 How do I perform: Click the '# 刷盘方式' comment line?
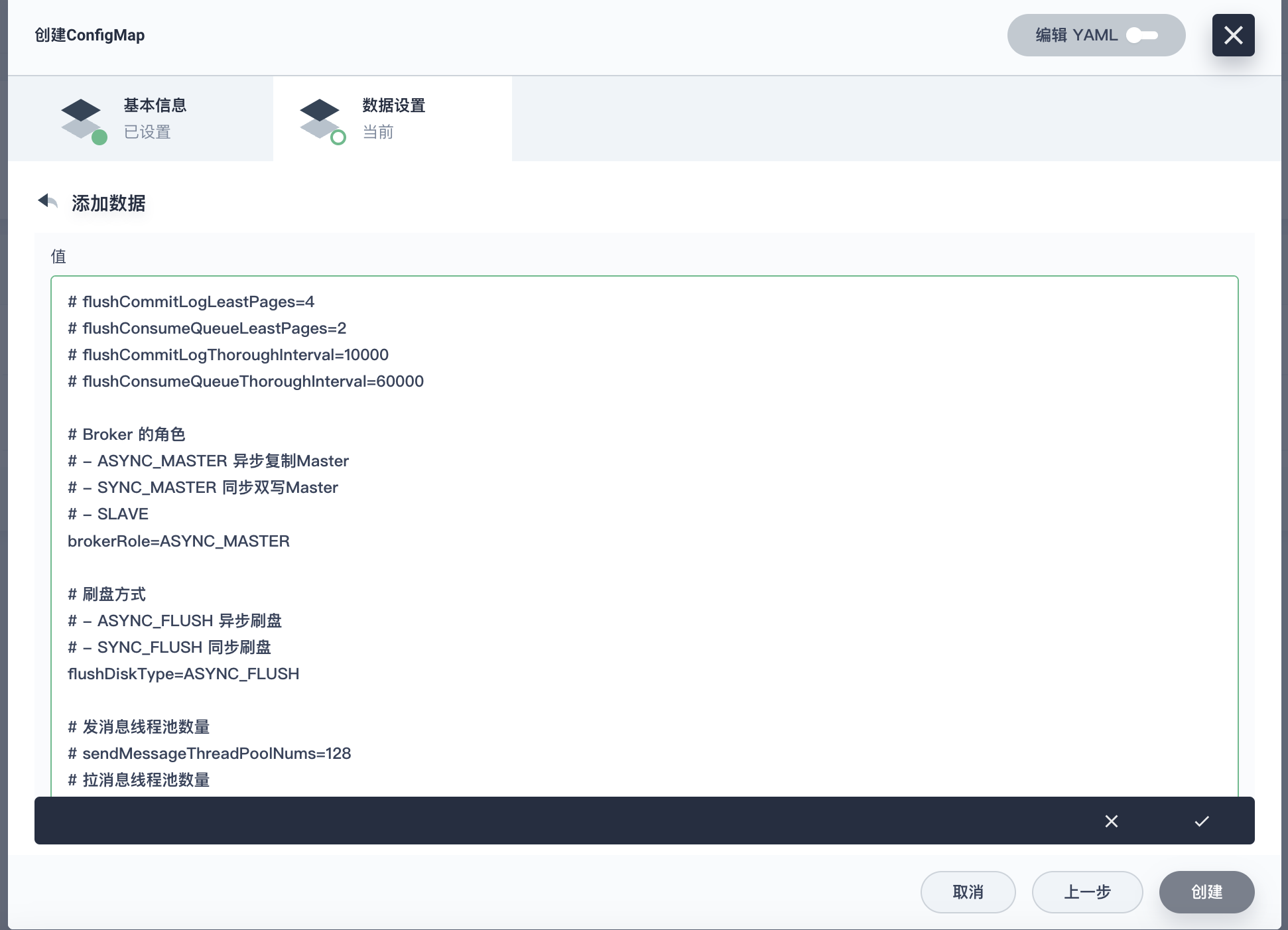[107, 594]
